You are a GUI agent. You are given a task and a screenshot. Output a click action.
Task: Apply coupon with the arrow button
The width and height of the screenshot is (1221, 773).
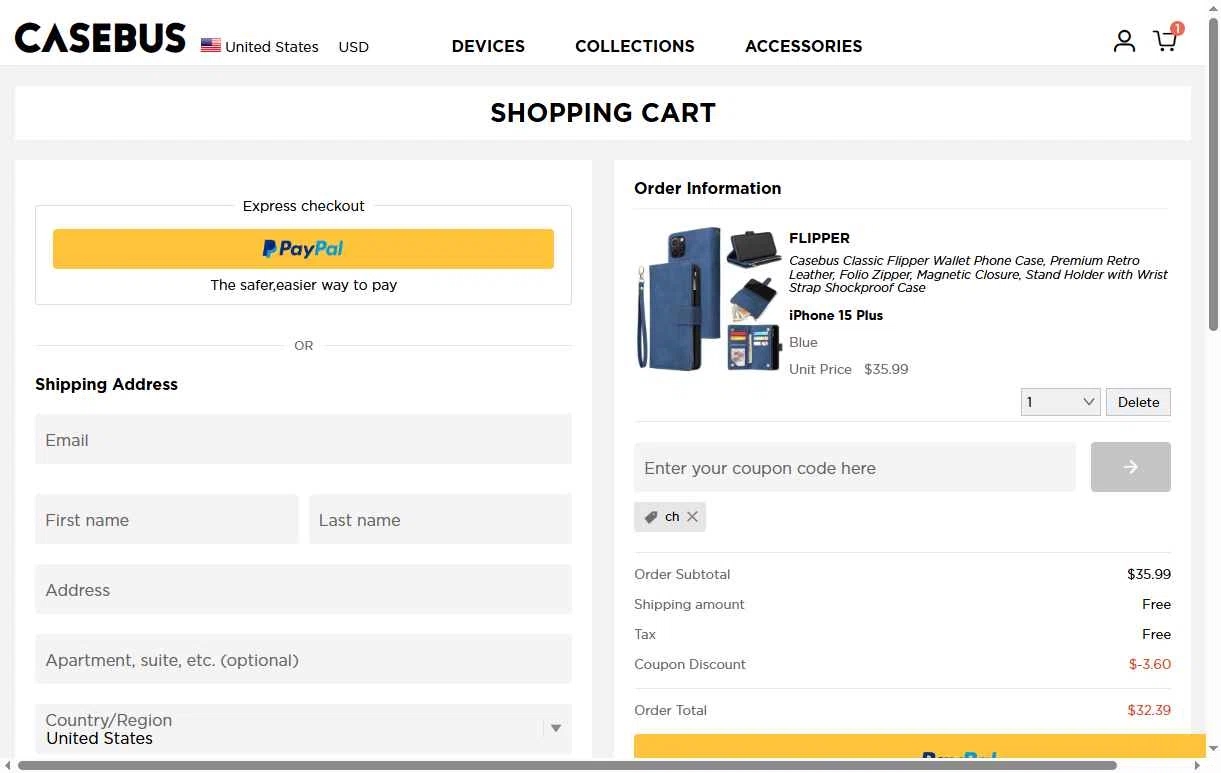(x=1130, y=467)
